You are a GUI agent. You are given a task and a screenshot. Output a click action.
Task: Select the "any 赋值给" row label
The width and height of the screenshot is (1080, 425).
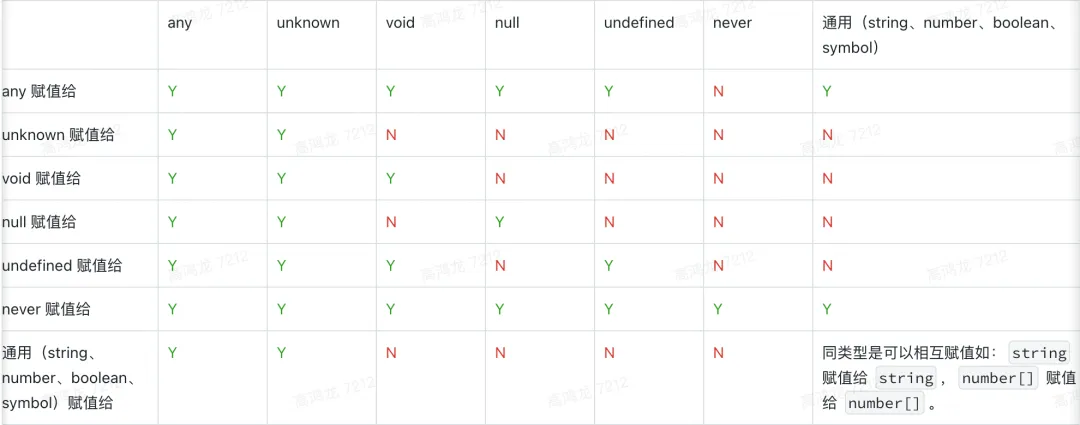pyautogui.click(x=39, y=91)
